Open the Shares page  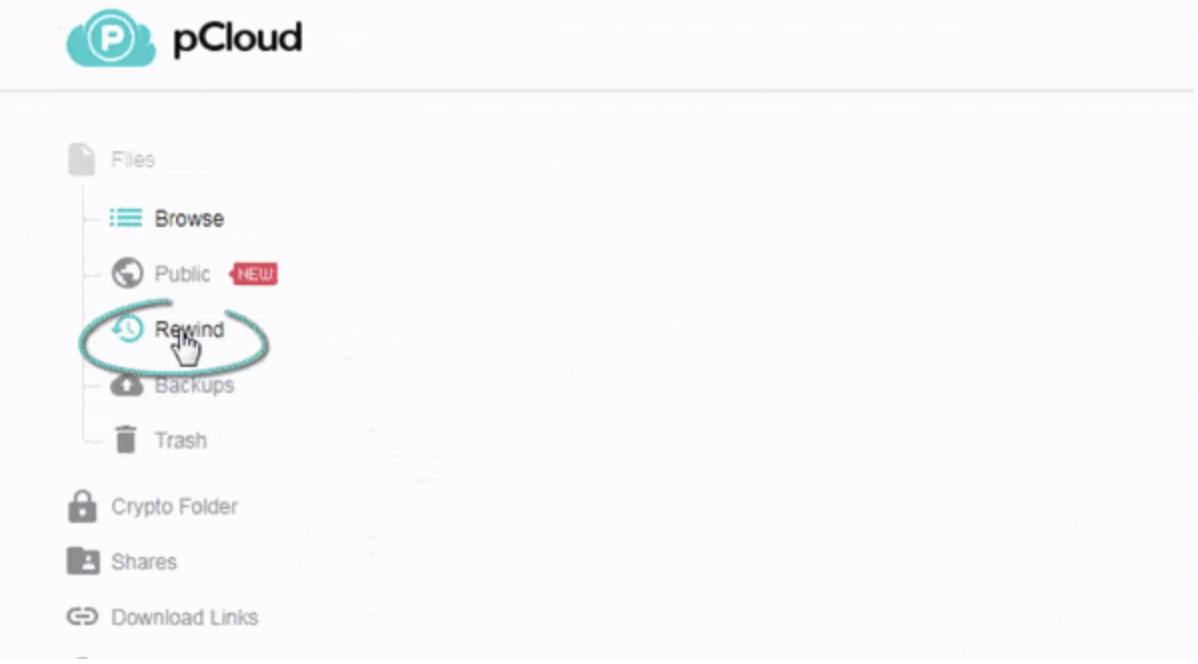click(x=144, y=561)
